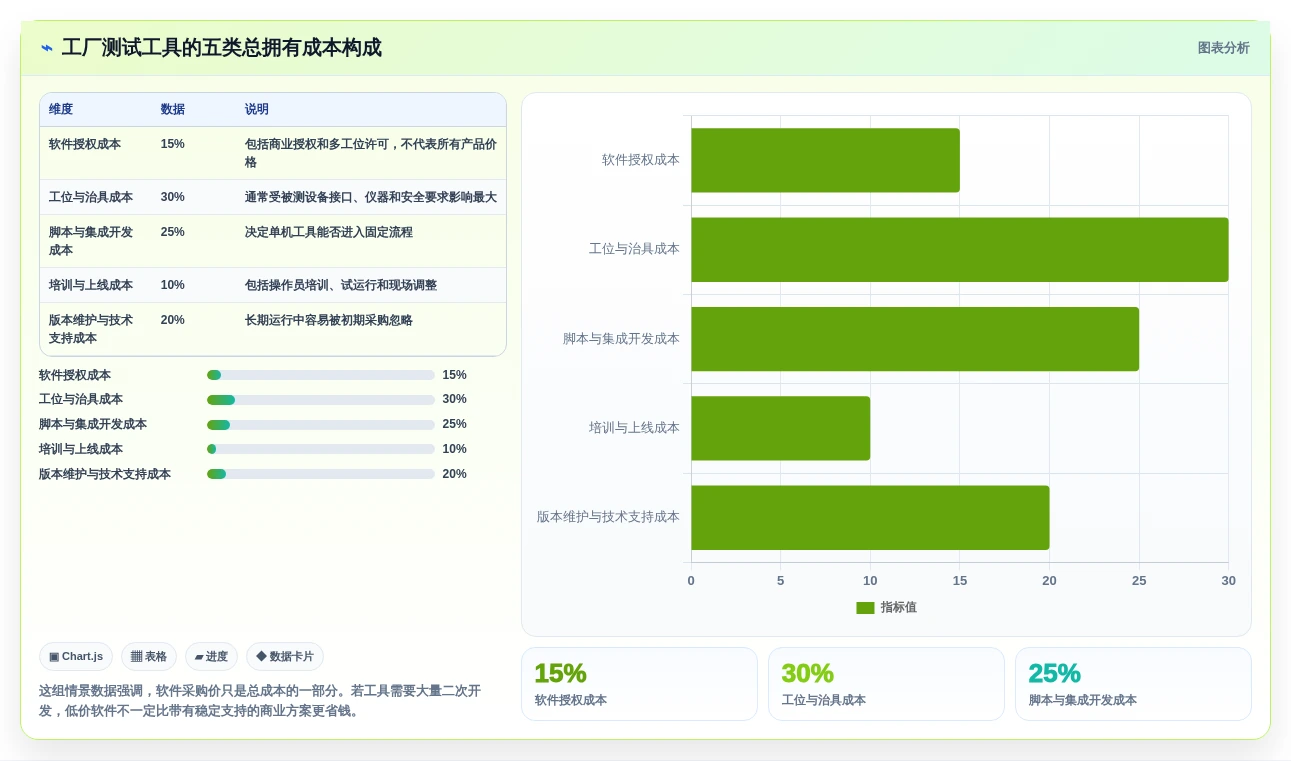Click the 说明 column header

click(257, 110)
